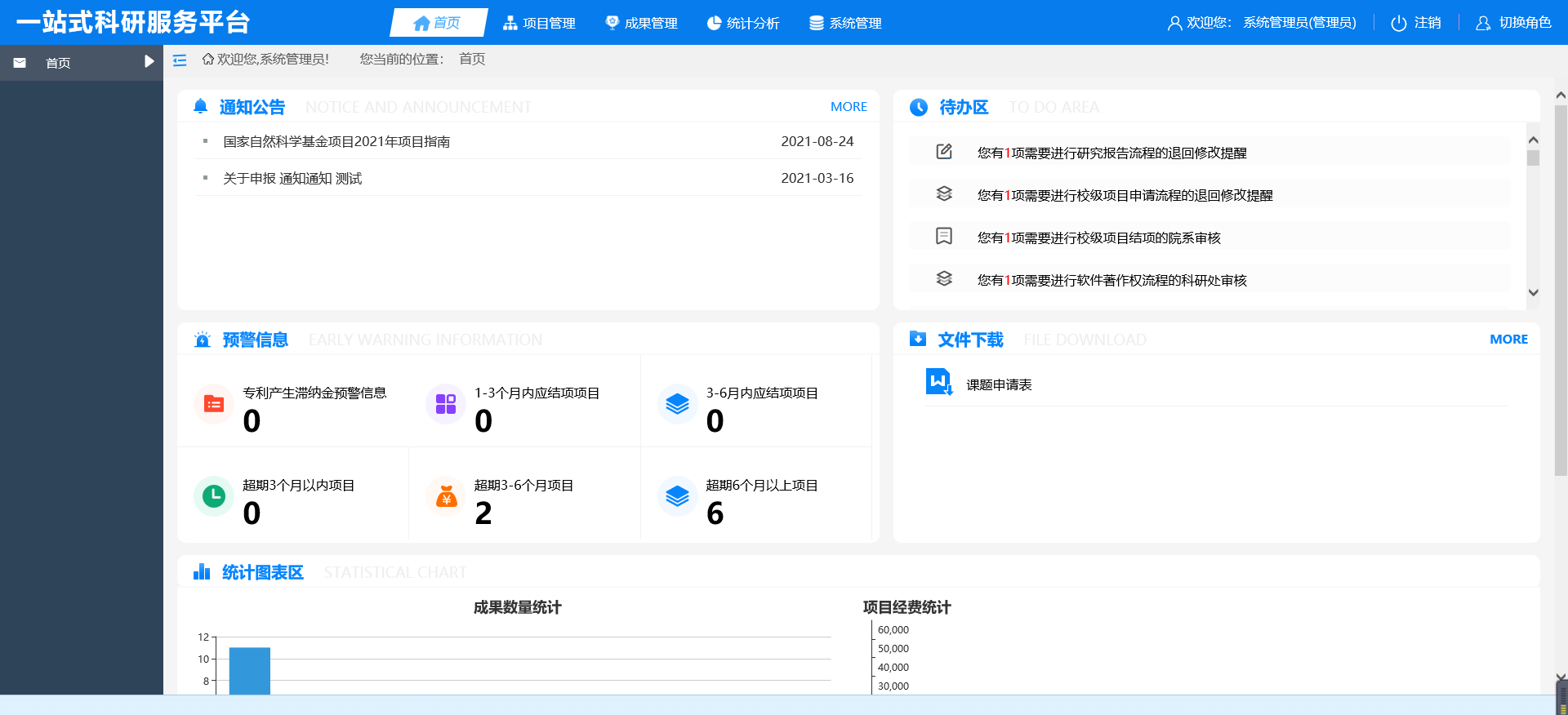Open 校级项目申请流程的退回修改提醒 todo item
1568x715 pixels.
click(1125, 195)
